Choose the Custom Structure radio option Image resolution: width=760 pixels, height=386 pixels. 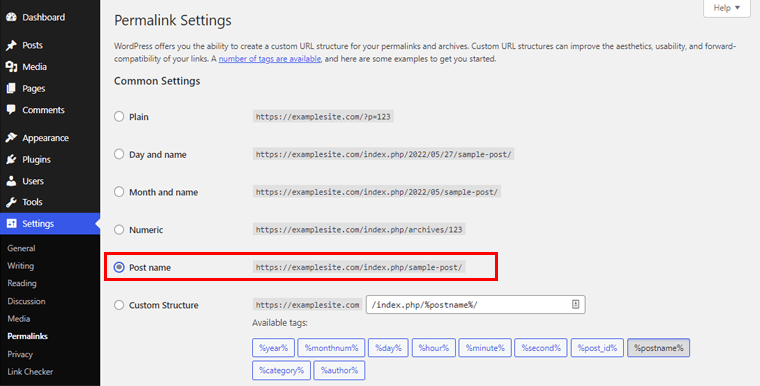click(119, 305)
